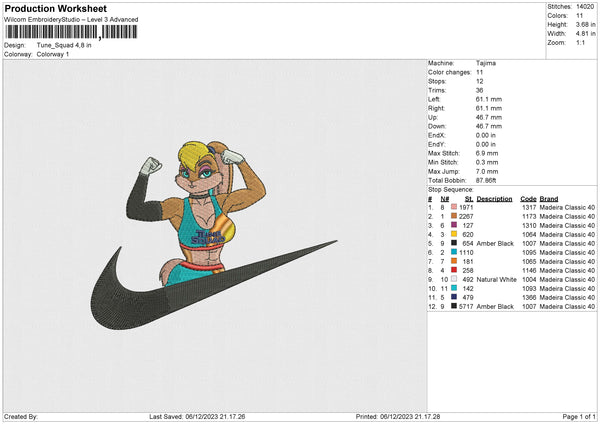Image resolution: width=600 pixels, height=424 pixels.
Task: Select the 'Brand' column header
Action: click(x=549, y=199)
